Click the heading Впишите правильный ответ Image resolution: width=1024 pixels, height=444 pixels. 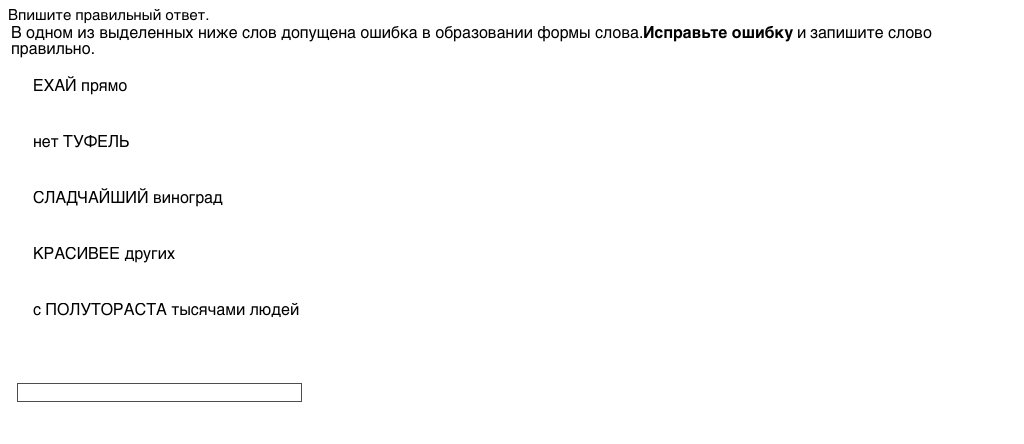coord(109,15)
